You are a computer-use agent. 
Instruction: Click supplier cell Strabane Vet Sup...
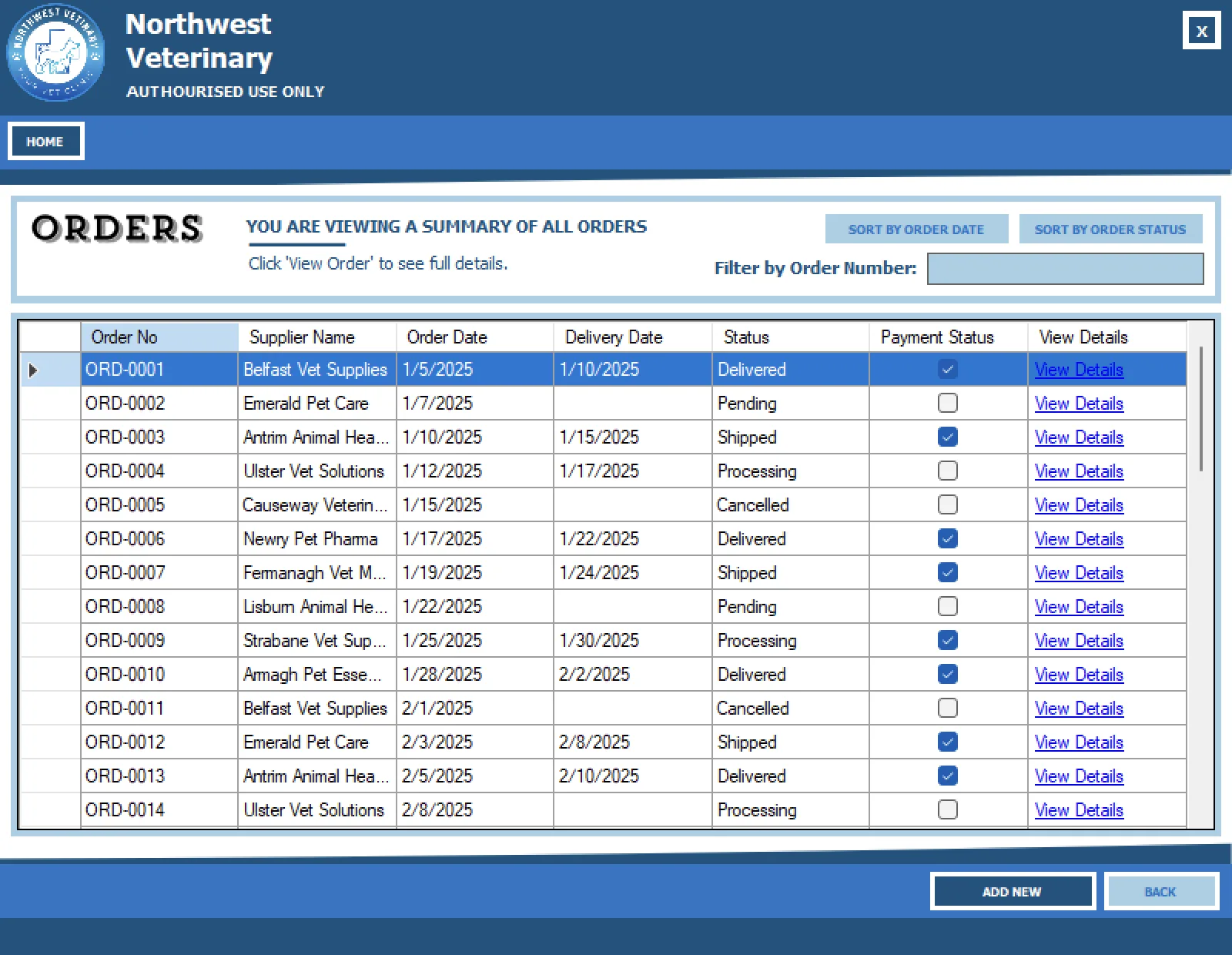click(x=317, y=641)
